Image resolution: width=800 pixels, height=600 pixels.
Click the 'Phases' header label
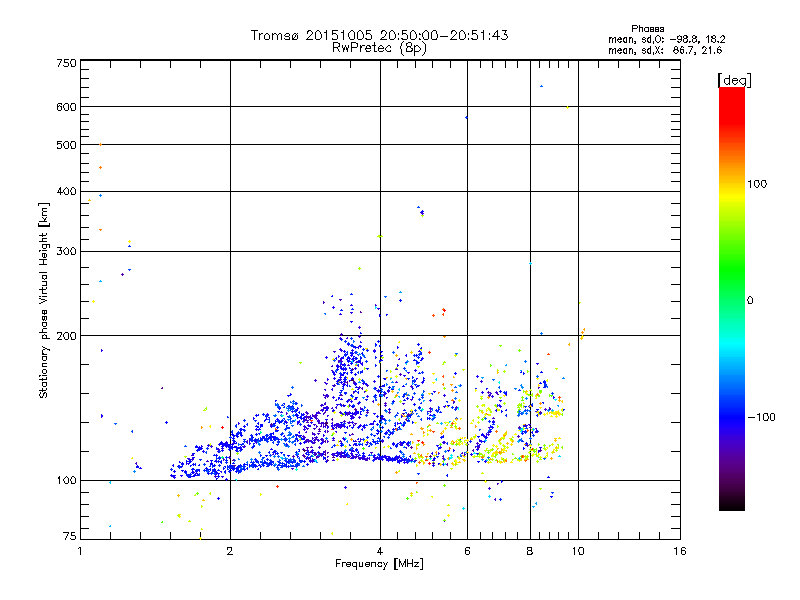point(647,29)
